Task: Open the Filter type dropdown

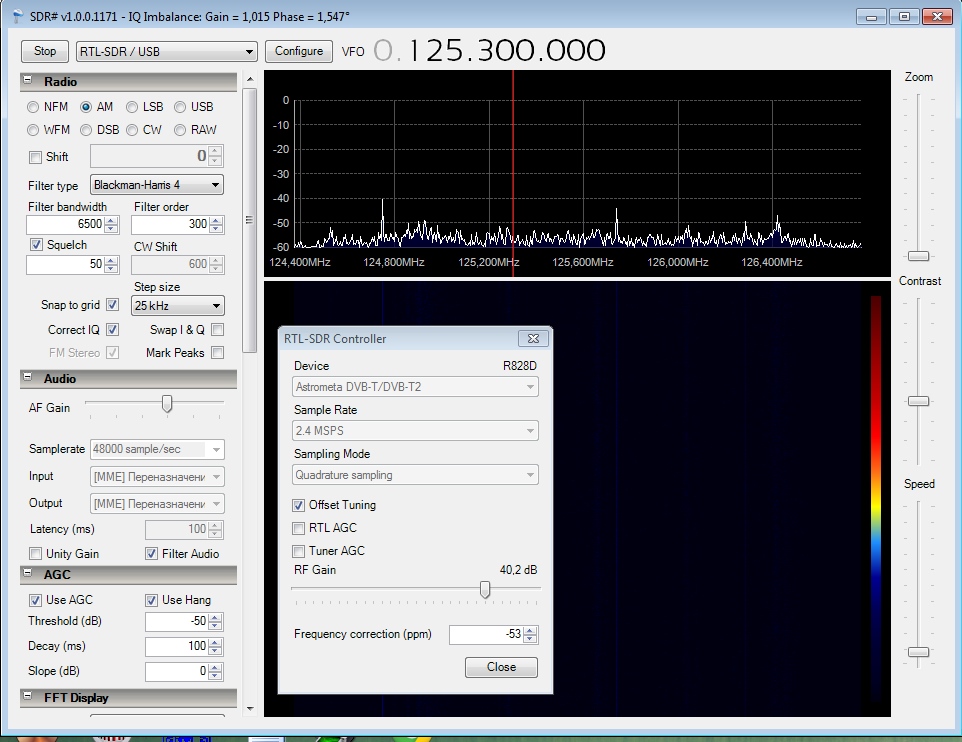Action: 156,185
